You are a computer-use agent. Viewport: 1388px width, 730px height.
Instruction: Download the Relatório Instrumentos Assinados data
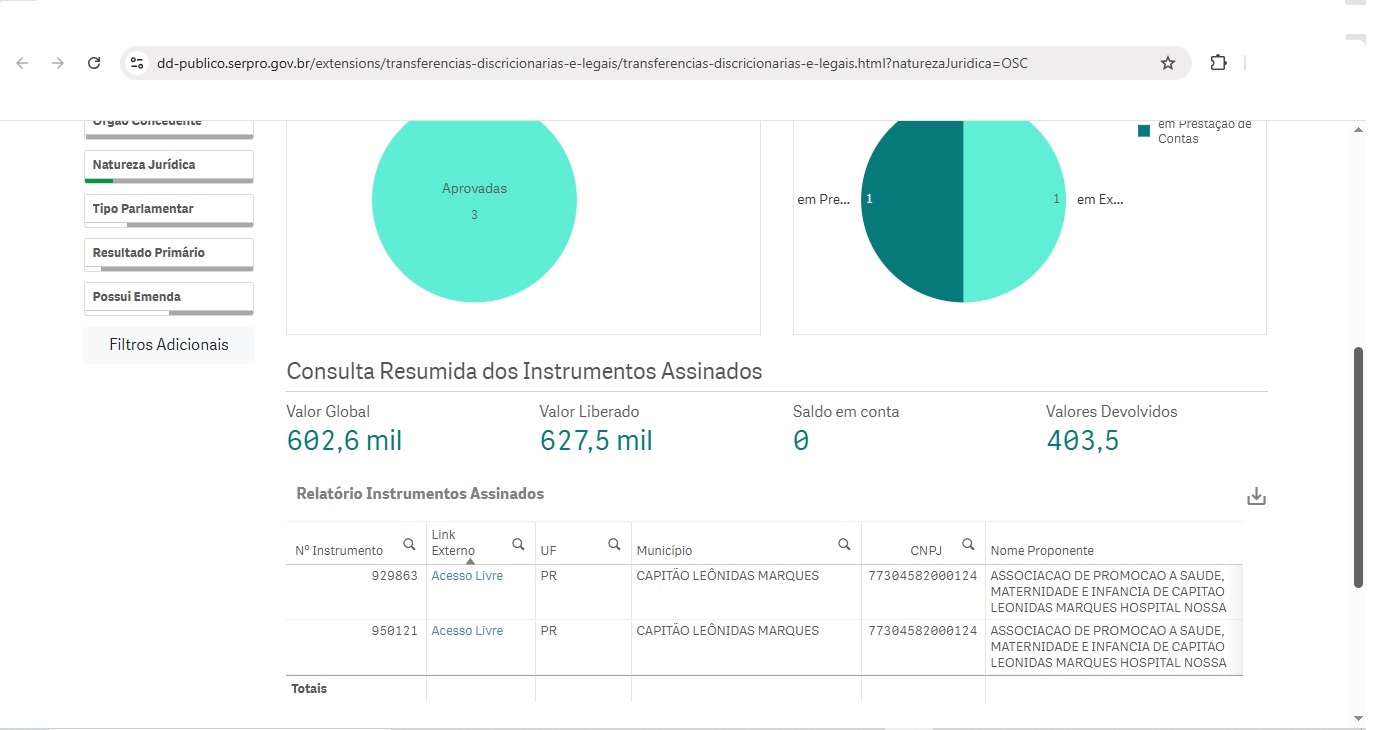pos(1256,496)
